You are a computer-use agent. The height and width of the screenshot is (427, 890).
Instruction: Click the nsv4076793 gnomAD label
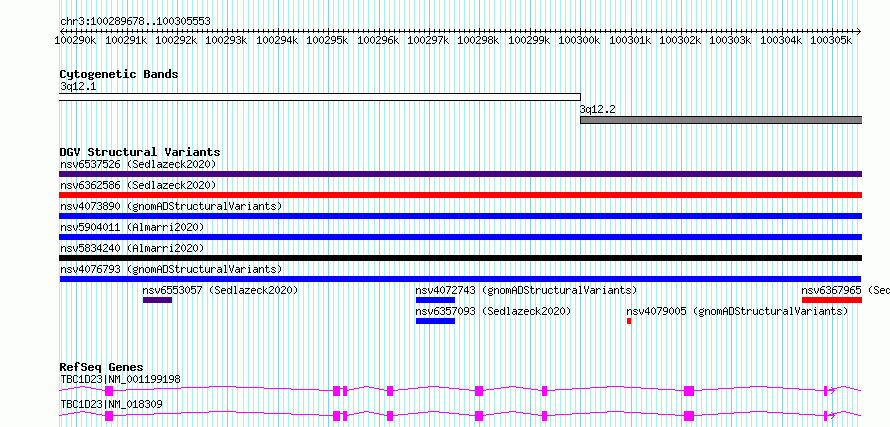tap(171, 269)
